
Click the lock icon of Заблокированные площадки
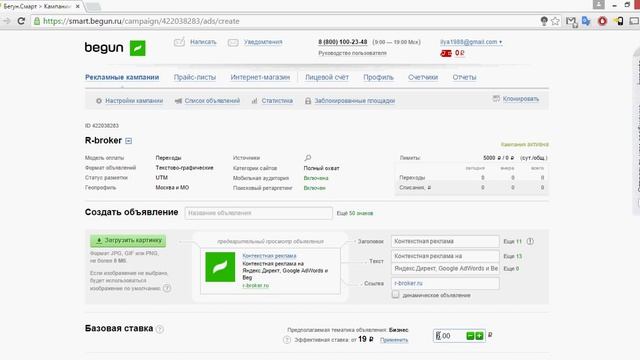(x=308, y=101)
